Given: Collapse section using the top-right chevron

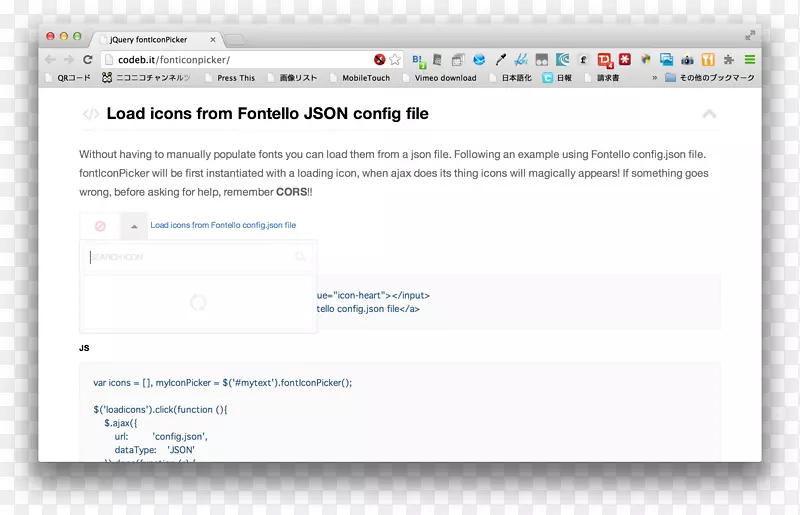Looking at the screenshot, I should (x=709, y=114).
